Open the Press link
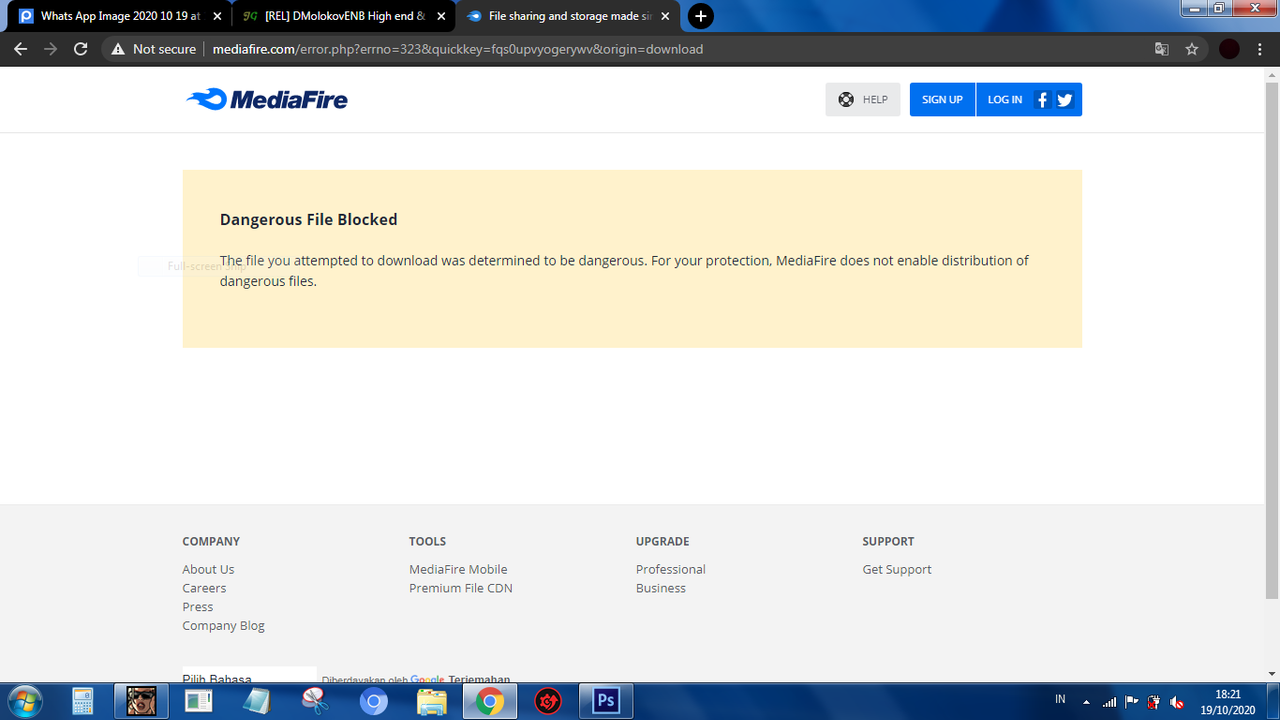The height and width of the screenshot is (720, 1280). click(x=198, y=606)
